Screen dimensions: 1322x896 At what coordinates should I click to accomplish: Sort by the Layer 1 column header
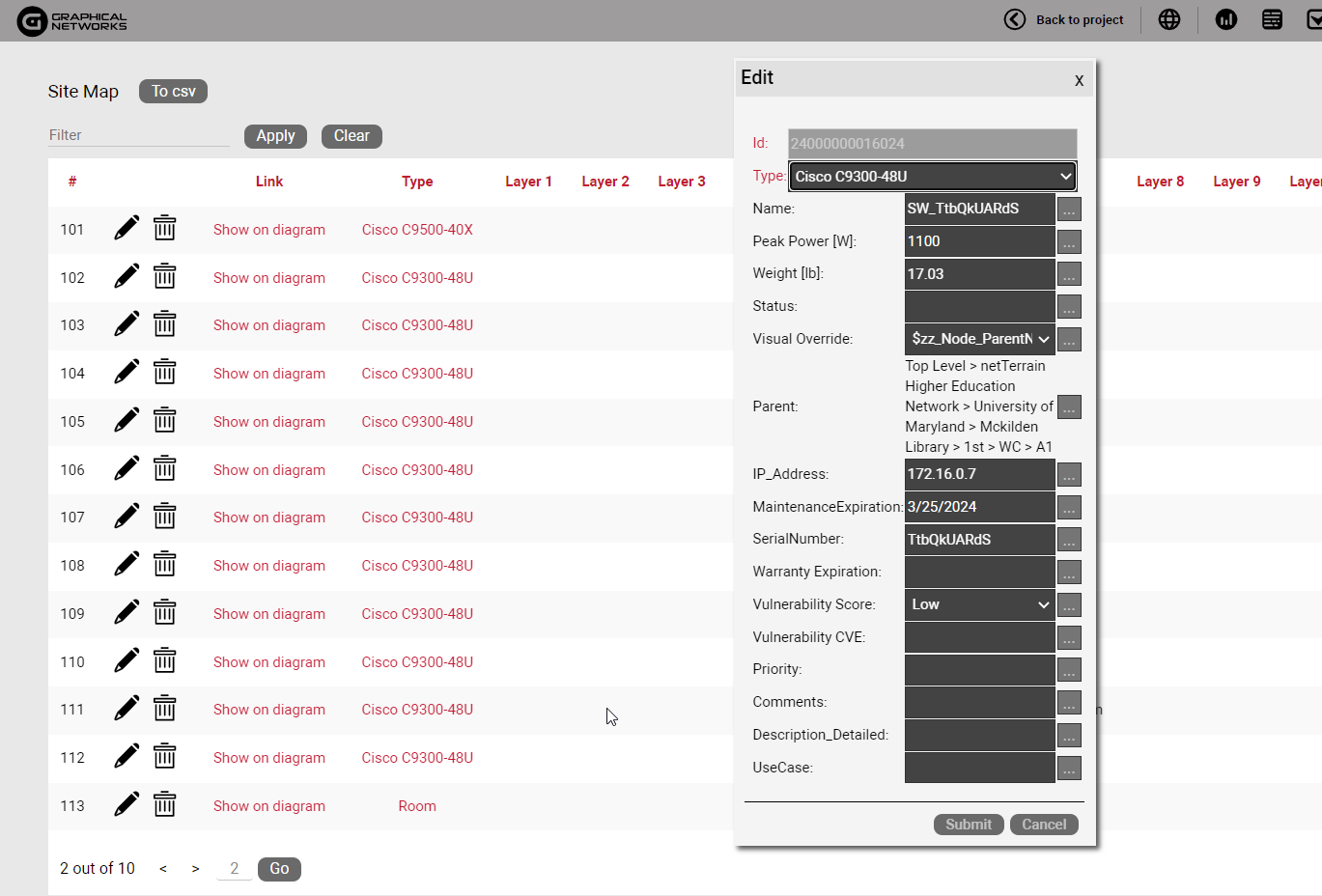(528, 182)
